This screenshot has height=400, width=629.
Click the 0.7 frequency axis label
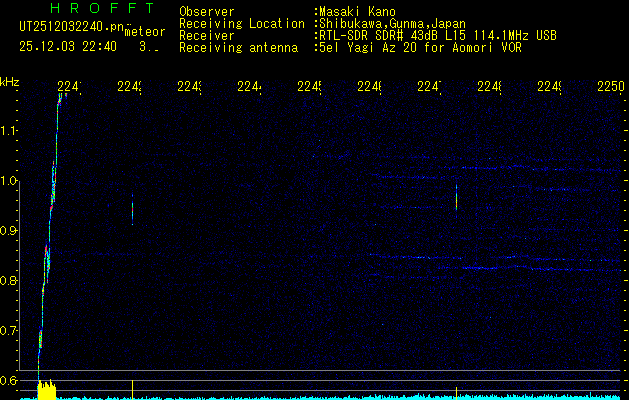(8, 331)
